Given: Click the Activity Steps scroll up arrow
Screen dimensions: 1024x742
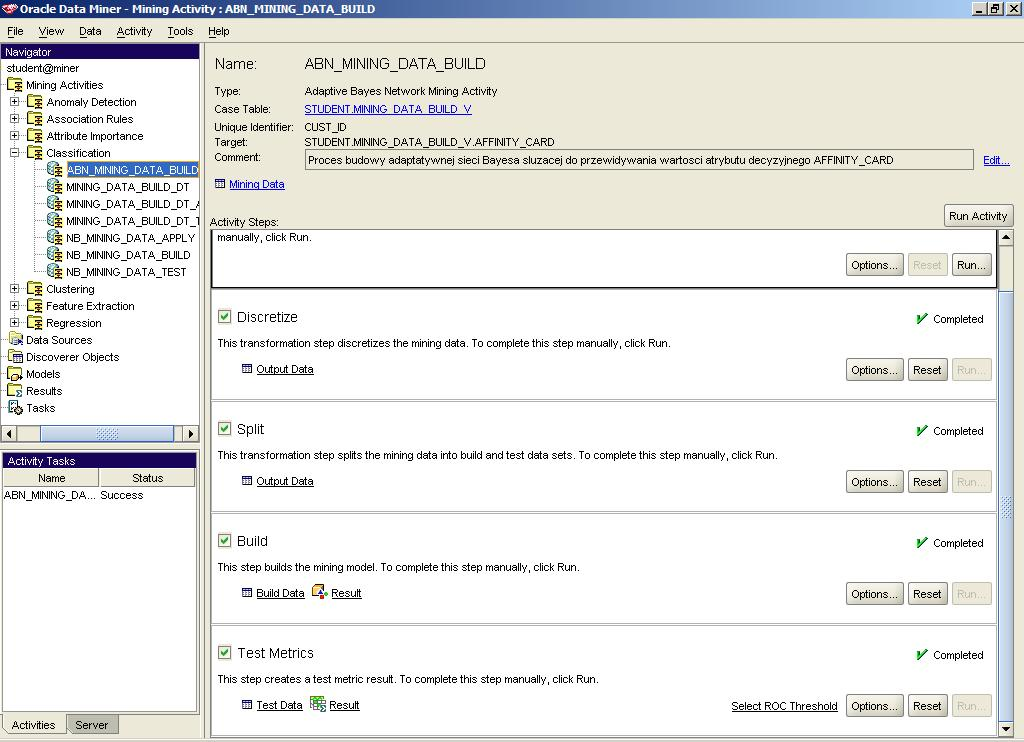Looking at the screenshot, I should pos(1006,237).
